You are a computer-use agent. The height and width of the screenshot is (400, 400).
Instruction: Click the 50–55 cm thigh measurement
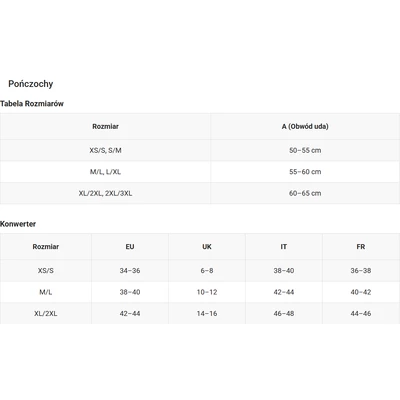[x=305, y=150]
